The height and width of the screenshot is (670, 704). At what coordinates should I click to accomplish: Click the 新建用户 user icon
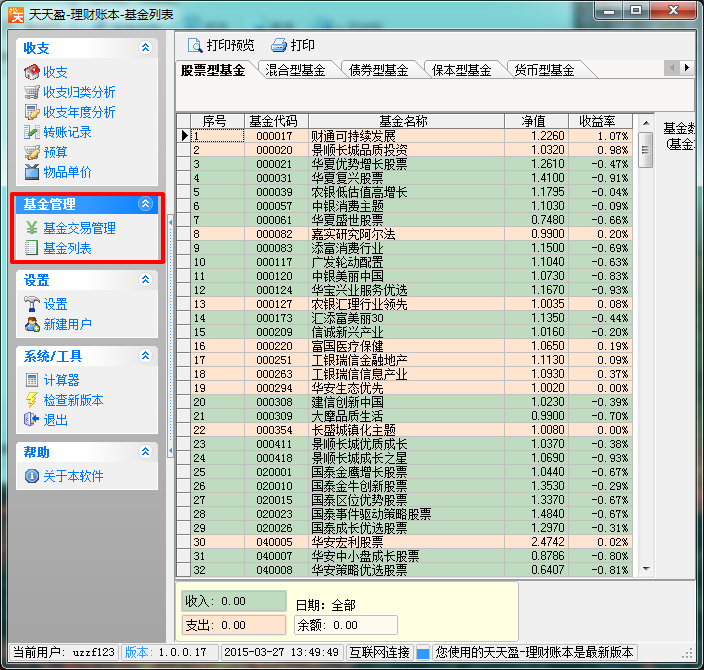[31, 324]
